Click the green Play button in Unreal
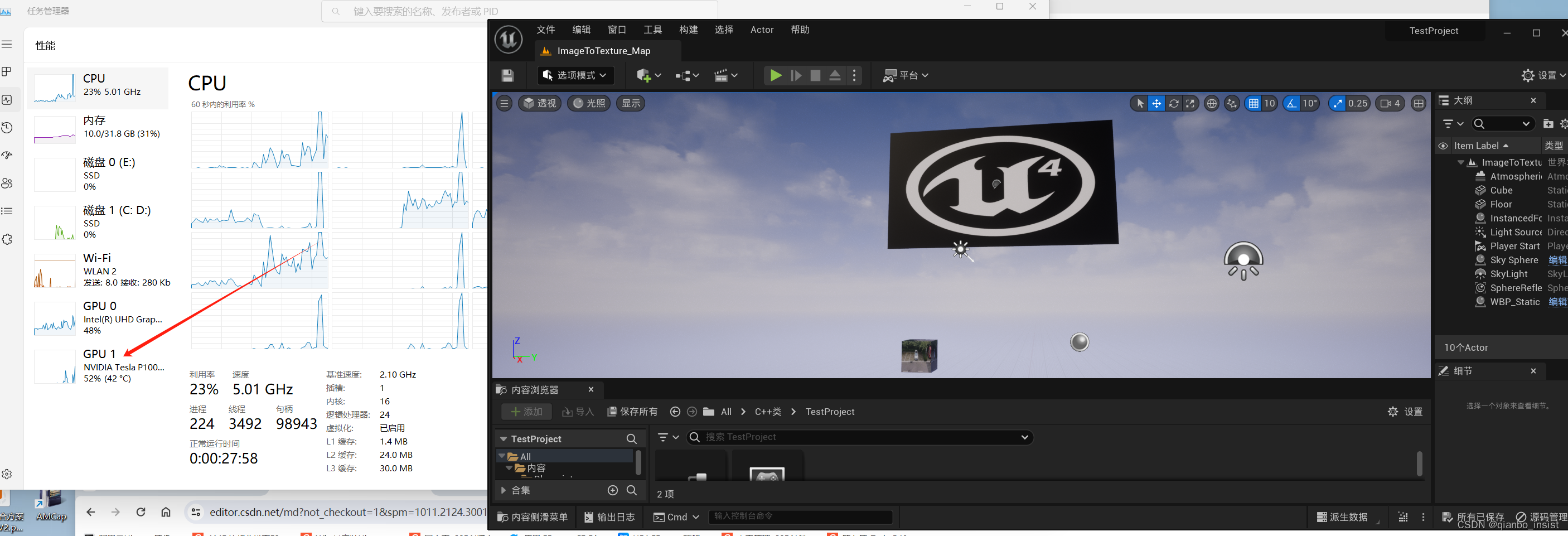This screenshot has height=536, width=1568. (x=776, y=75)
